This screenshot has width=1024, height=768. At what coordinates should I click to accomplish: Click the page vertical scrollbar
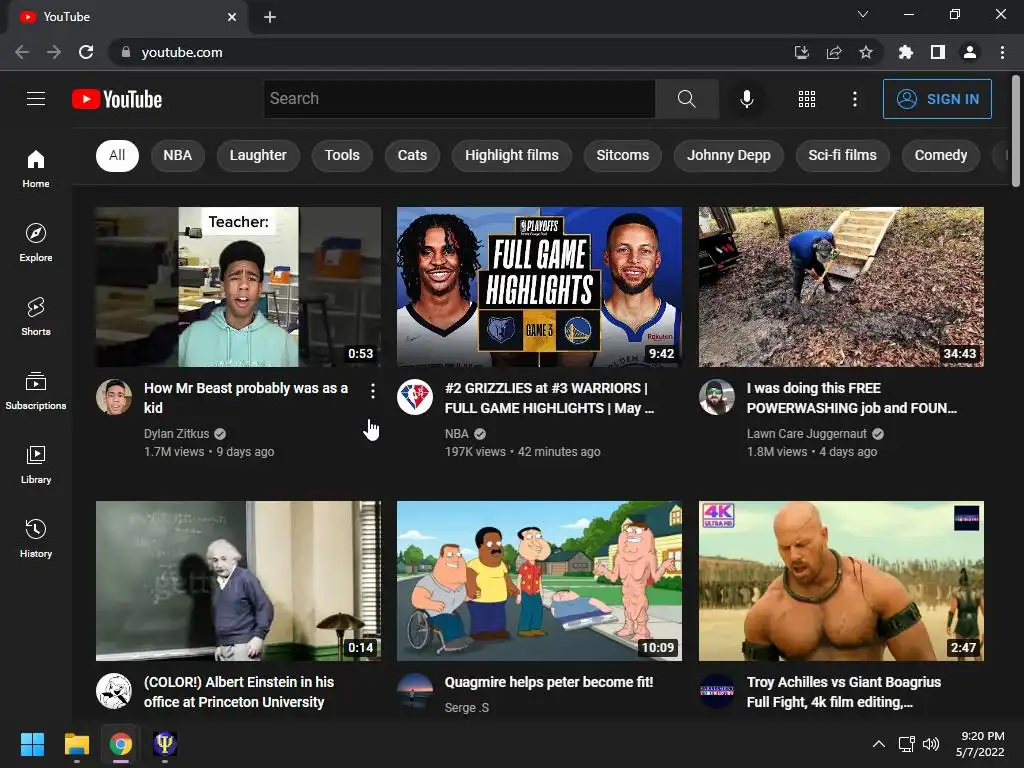(1016, 131)
